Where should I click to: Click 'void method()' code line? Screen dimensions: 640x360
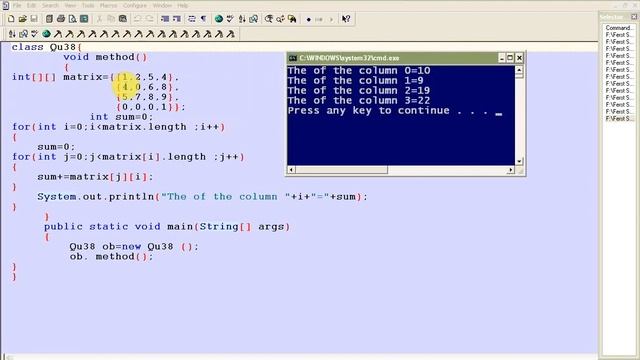pyautogui.click(x=105, y=57)
